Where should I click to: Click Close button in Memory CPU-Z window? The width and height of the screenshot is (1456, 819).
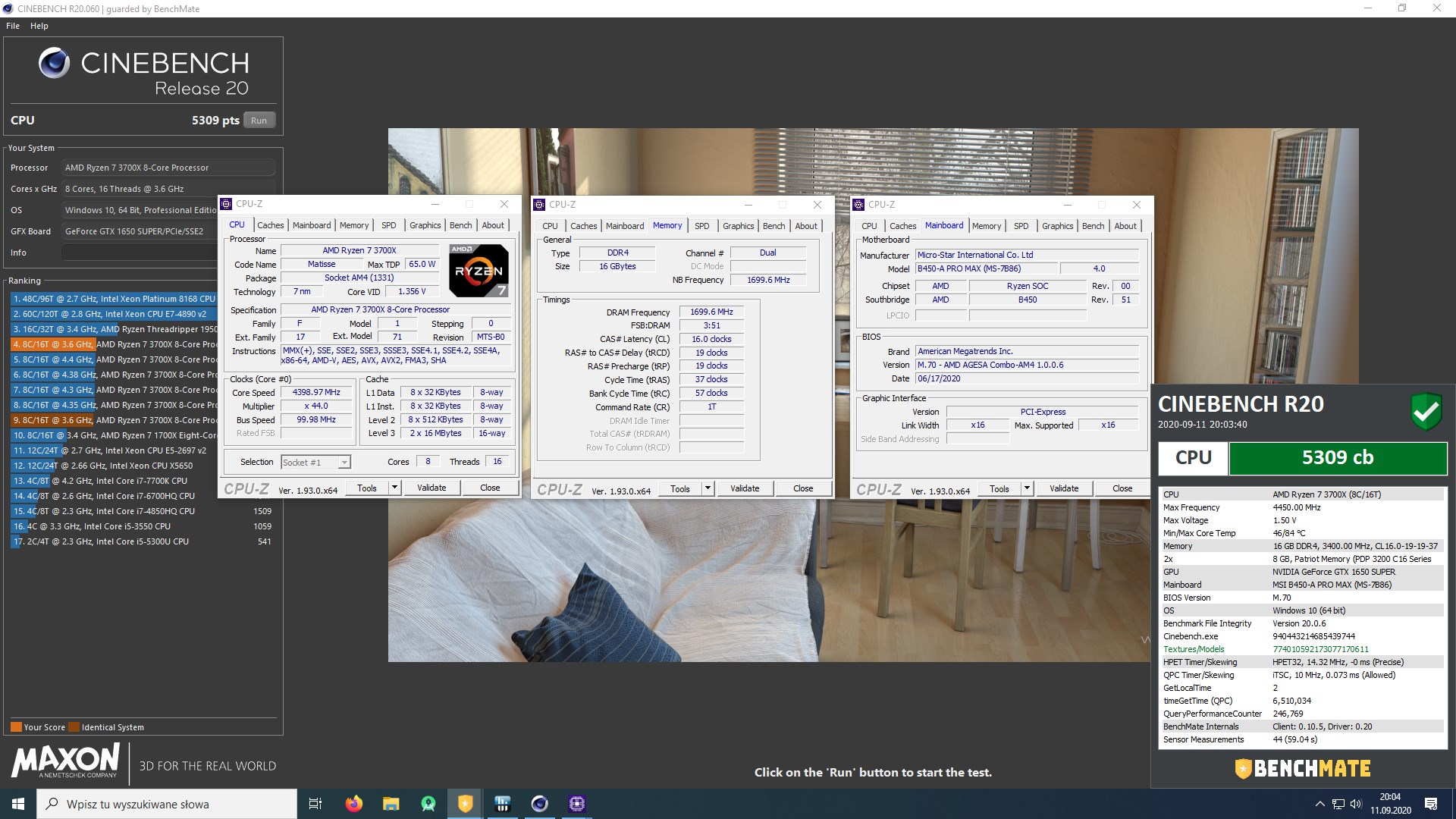point(803,488)
